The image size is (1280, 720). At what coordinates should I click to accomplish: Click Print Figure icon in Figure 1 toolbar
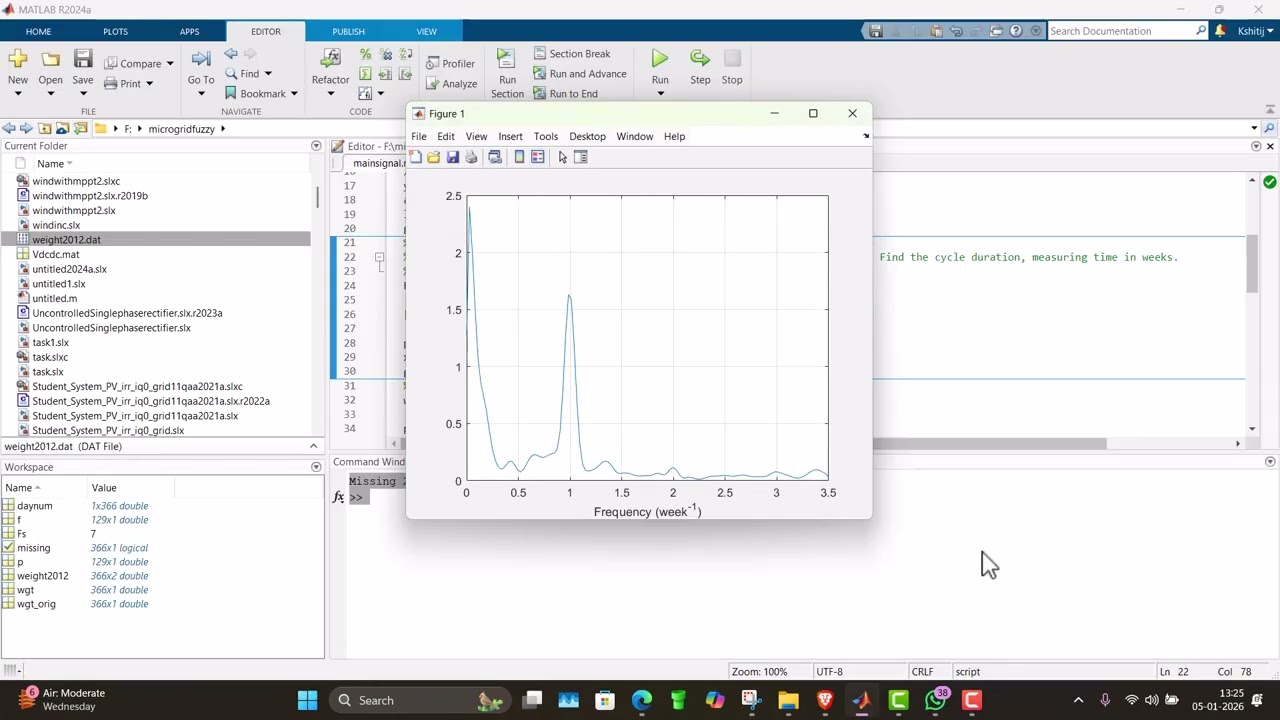point(471,157)
